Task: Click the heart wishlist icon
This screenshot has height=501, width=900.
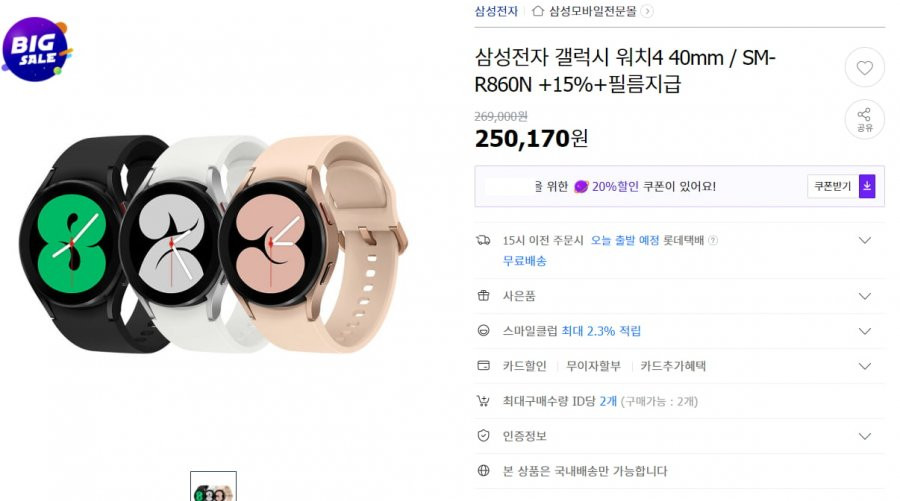Action: click(864, 68)
